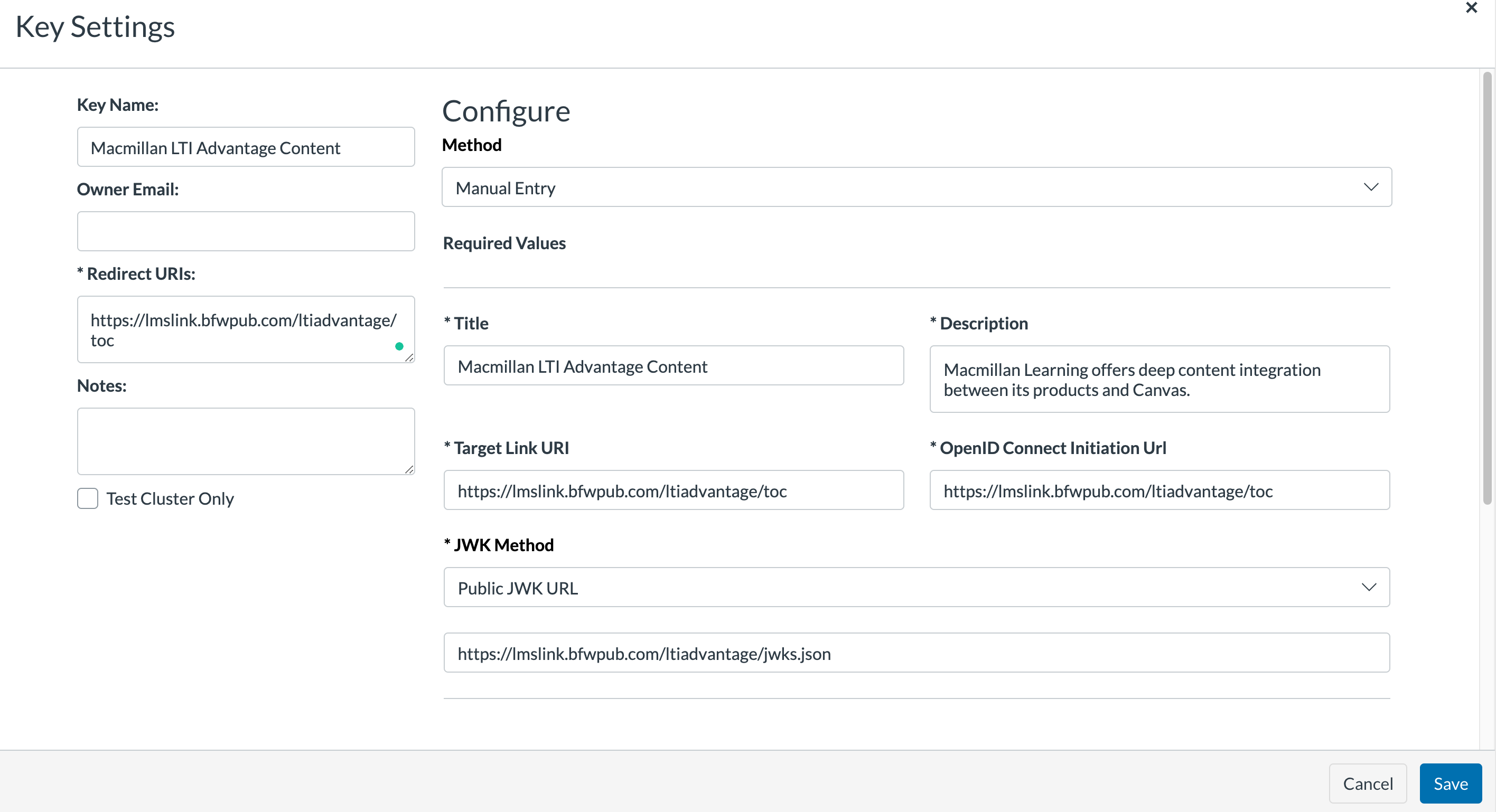The height and width of the screenshot is (812, 1496).
Task: Click the Public JWK URL input field
Action: coord(917,653)
